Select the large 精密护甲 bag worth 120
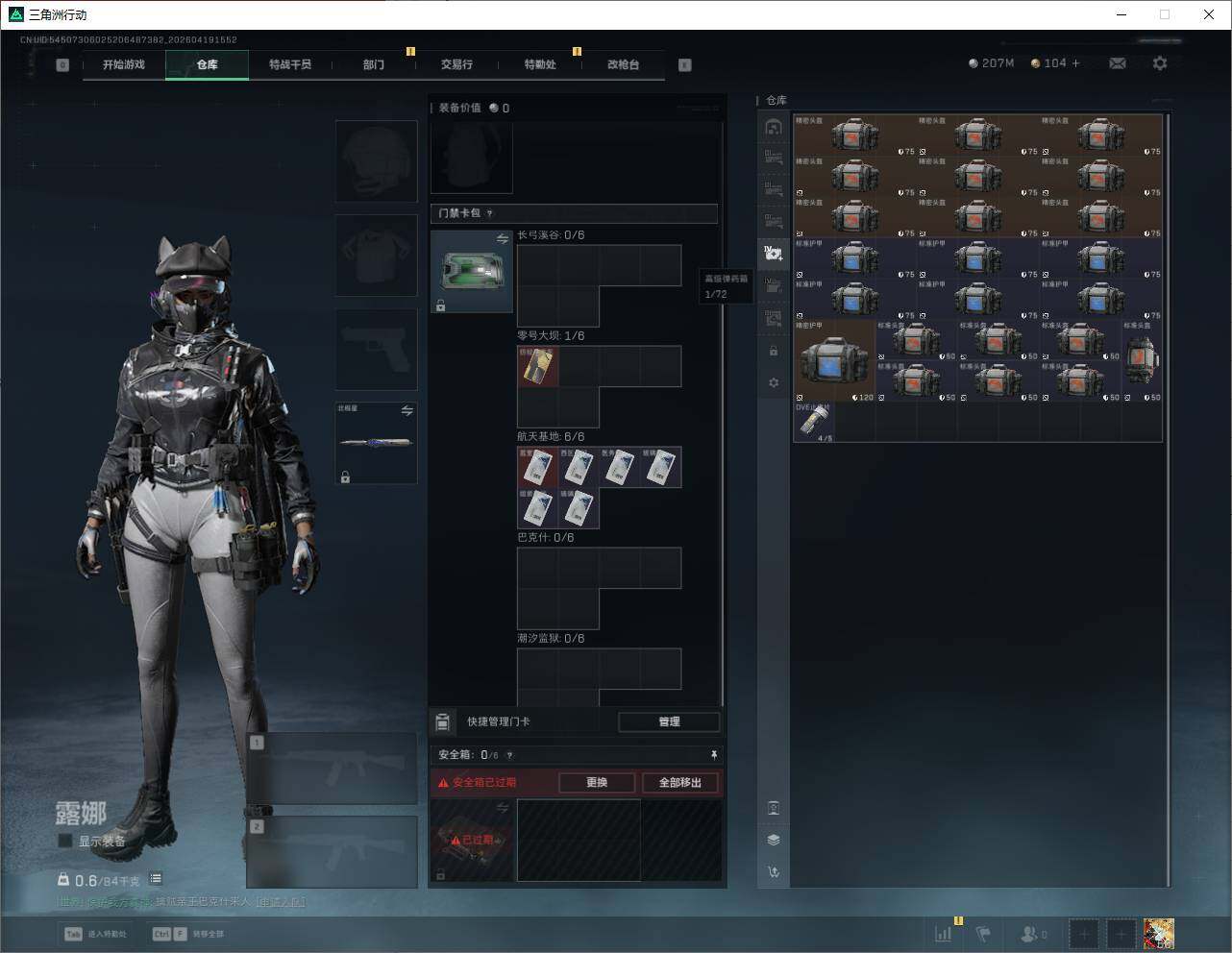Viewport: 1232px width, 953px height. (x=834, y=360)
